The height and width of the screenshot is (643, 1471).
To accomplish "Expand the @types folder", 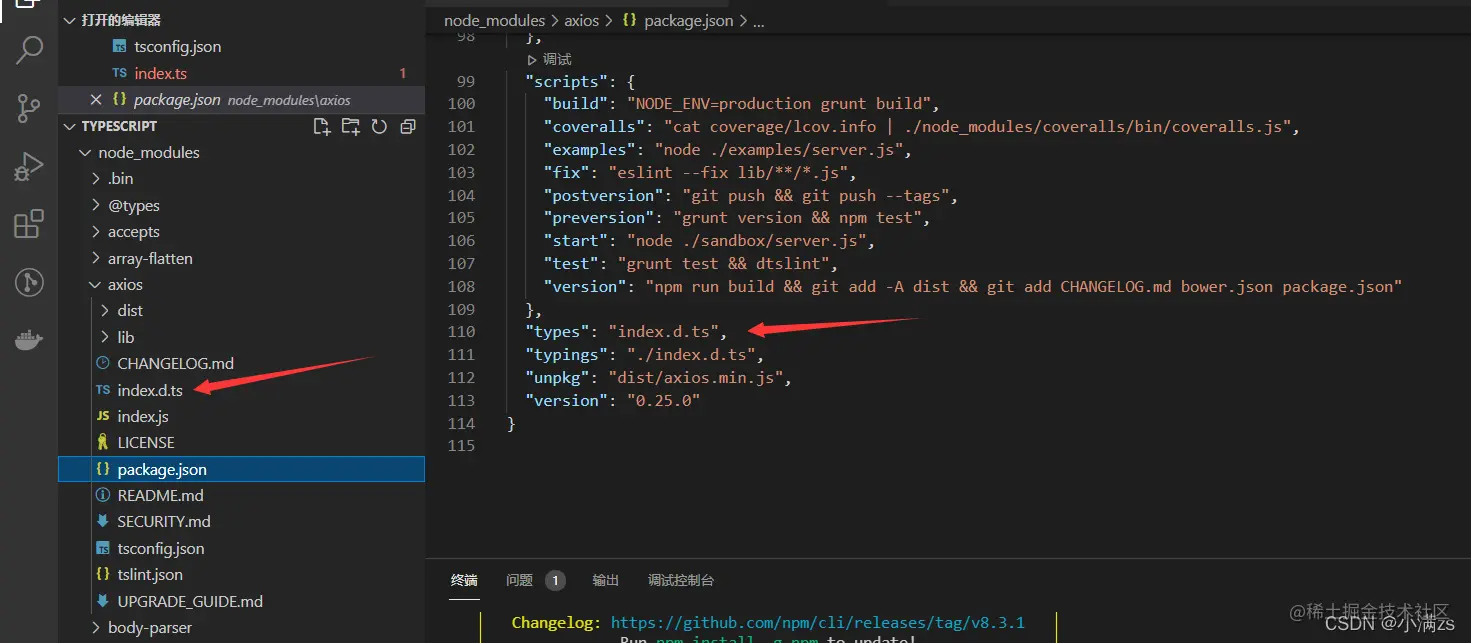I will pyautogui.click(x=96, y=205).
